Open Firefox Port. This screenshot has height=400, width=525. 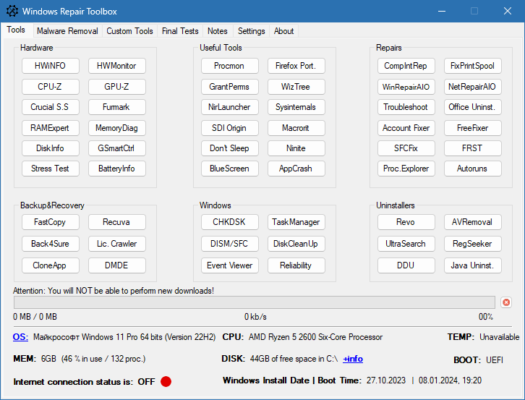pos(296,66)
